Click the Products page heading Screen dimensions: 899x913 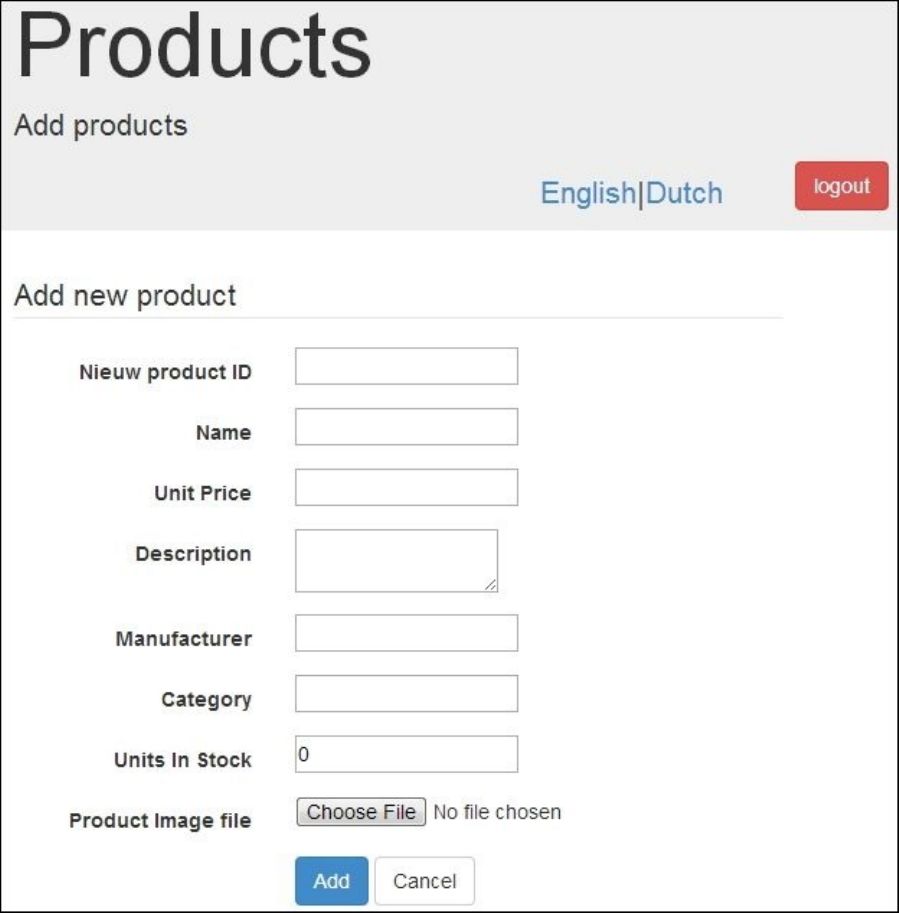(x=194, y=48)
